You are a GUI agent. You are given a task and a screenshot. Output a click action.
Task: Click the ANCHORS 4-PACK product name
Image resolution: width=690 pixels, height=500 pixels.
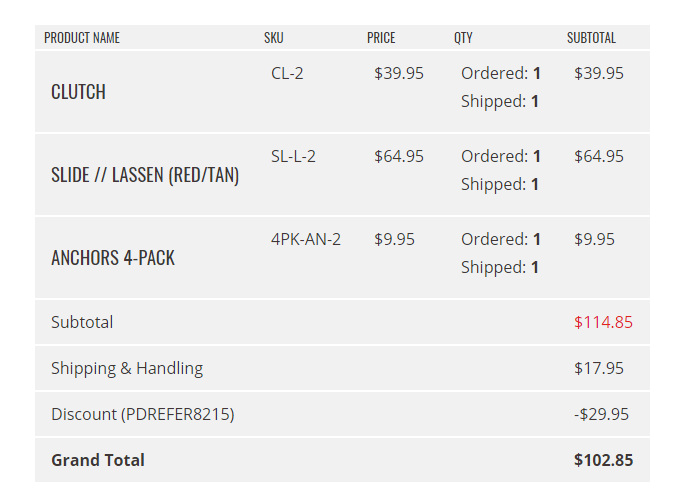pyautogui.click(x=113, y=258)
